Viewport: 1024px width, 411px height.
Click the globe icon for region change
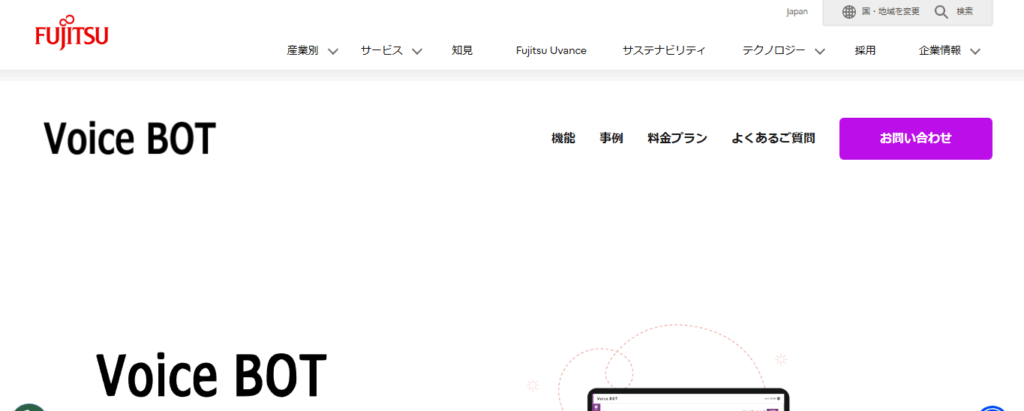pos(848,12)
